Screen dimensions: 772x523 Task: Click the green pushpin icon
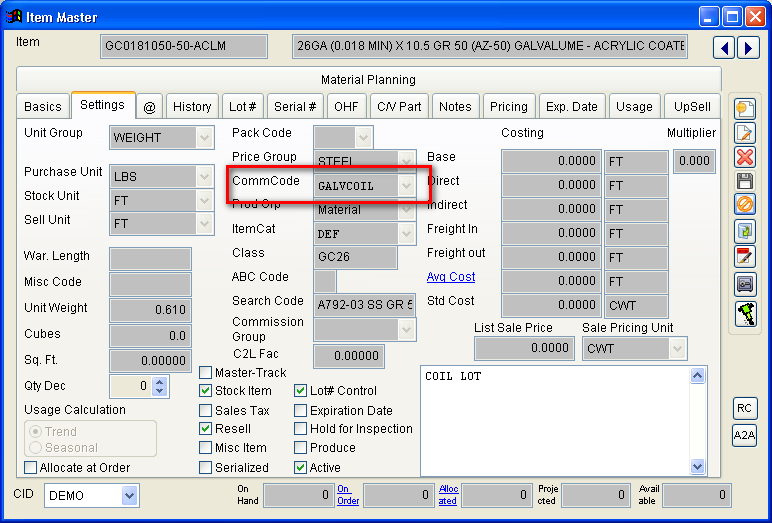tap(745, 313)
